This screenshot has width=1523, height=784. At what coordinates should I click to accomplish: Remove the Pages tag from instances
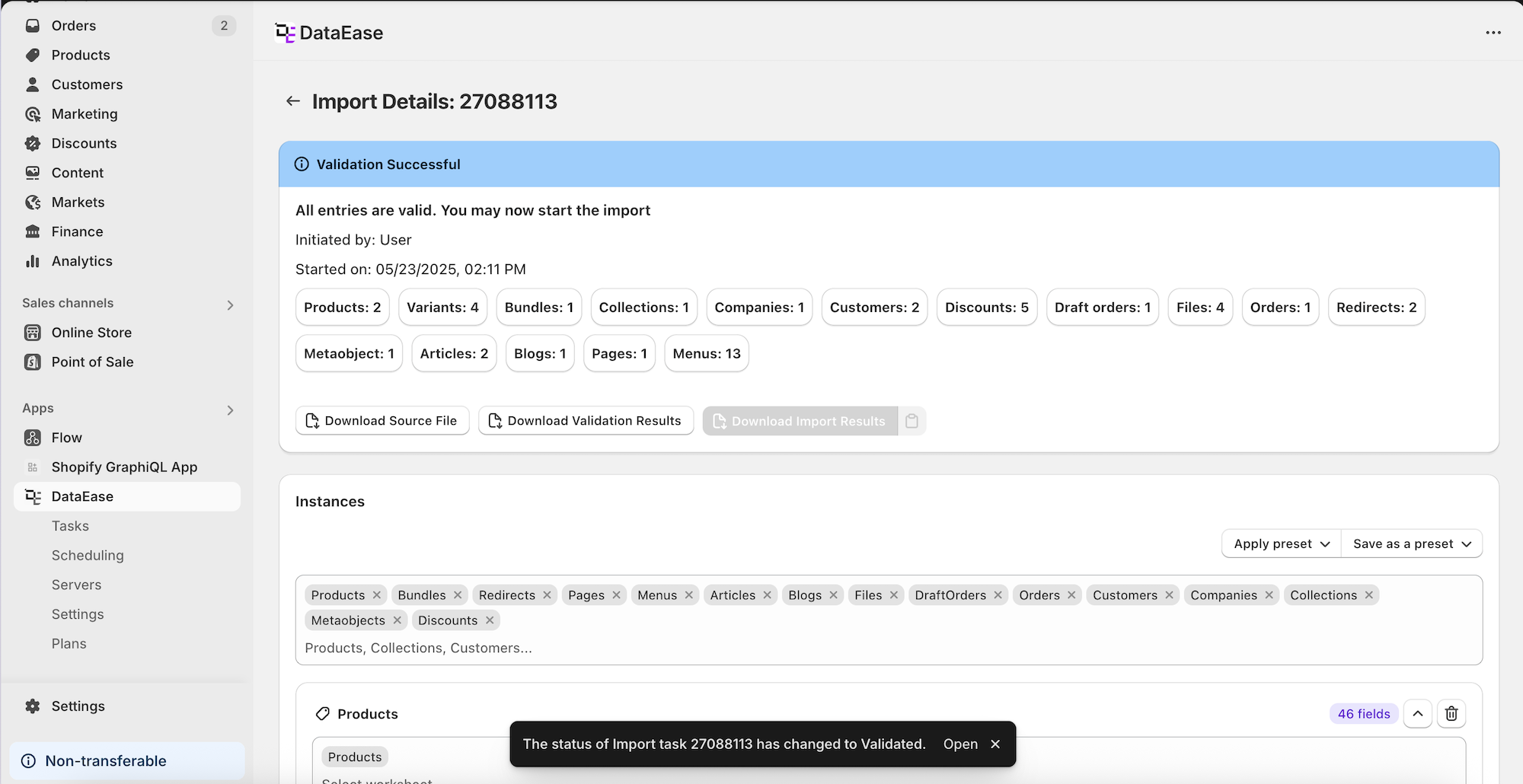[617, 595]
